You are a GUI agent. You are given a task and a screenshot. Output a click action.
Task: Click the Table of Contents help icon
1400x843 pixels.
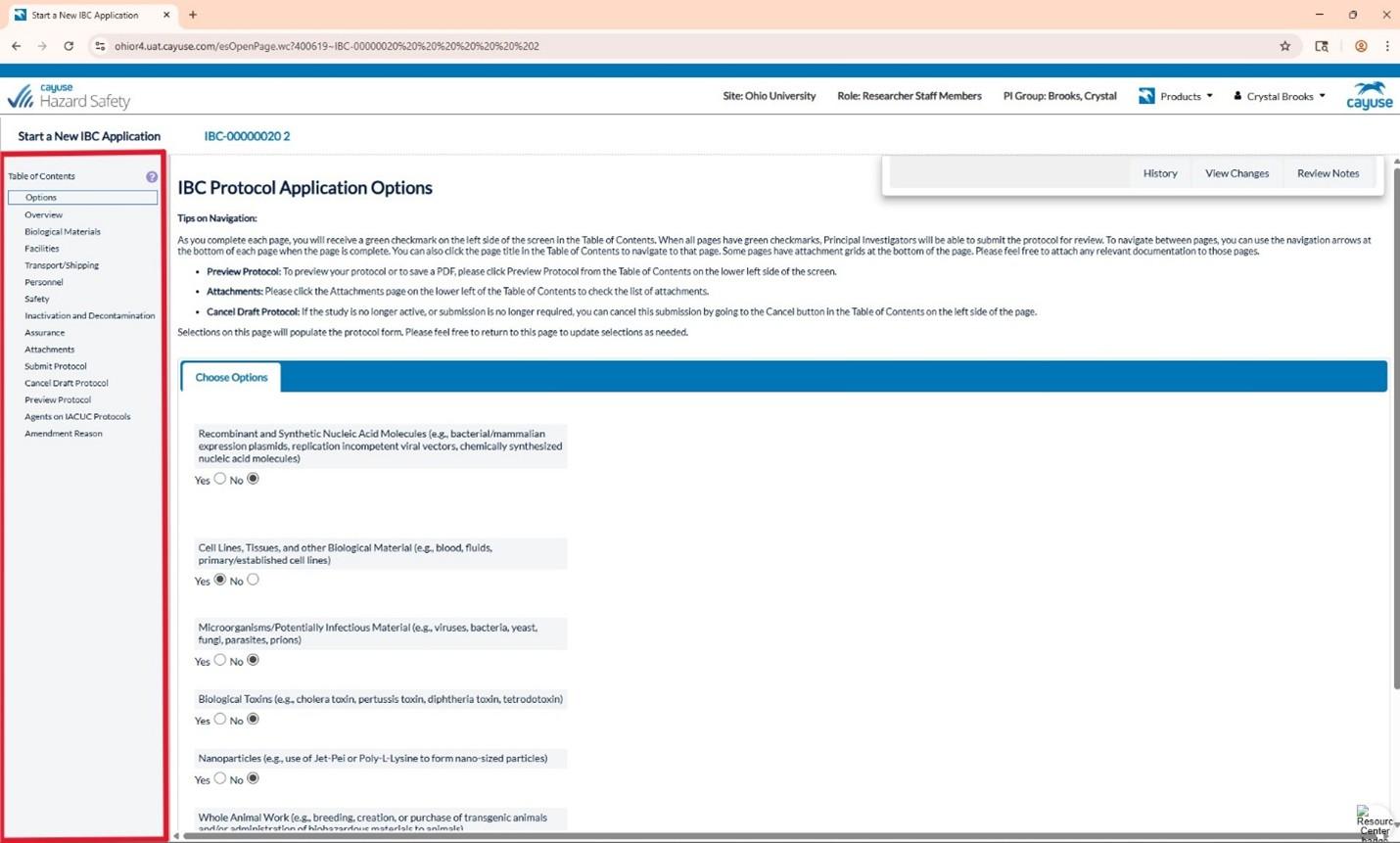pos(152,177)
